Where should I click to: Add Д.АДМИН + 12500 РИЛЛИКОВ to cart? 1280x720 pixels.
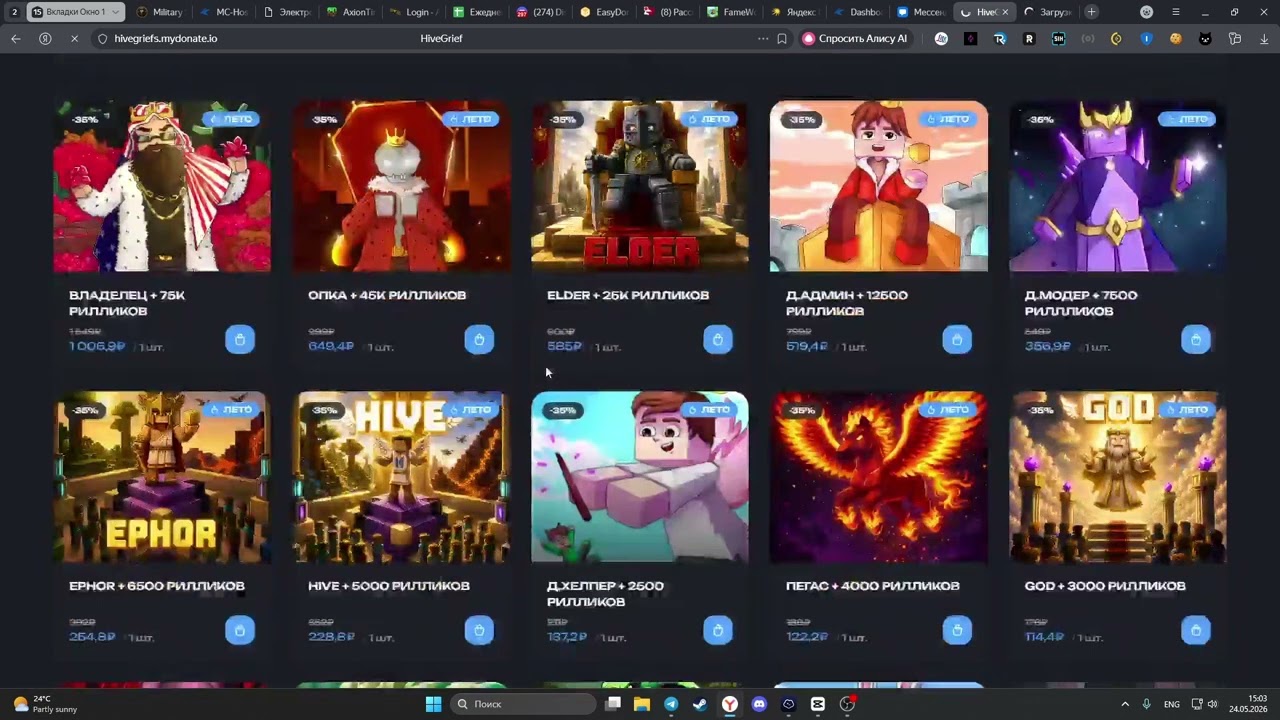957,339
